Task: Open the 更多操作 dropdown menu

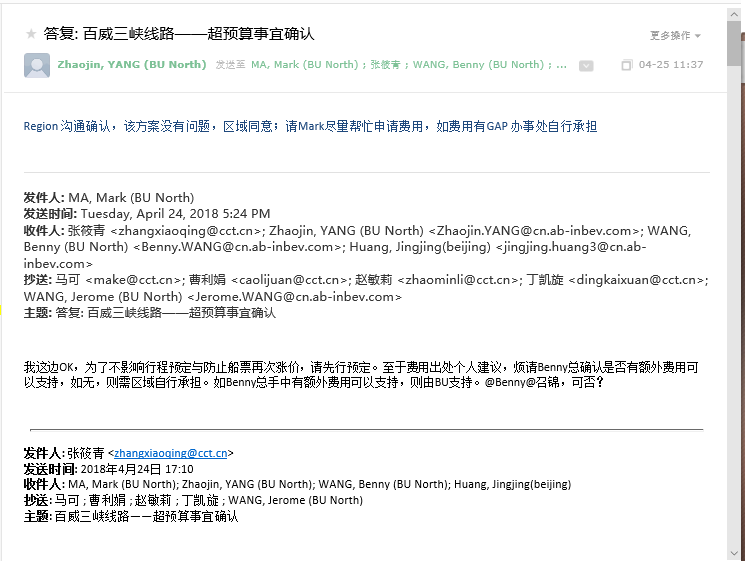Action: (675, 35)
